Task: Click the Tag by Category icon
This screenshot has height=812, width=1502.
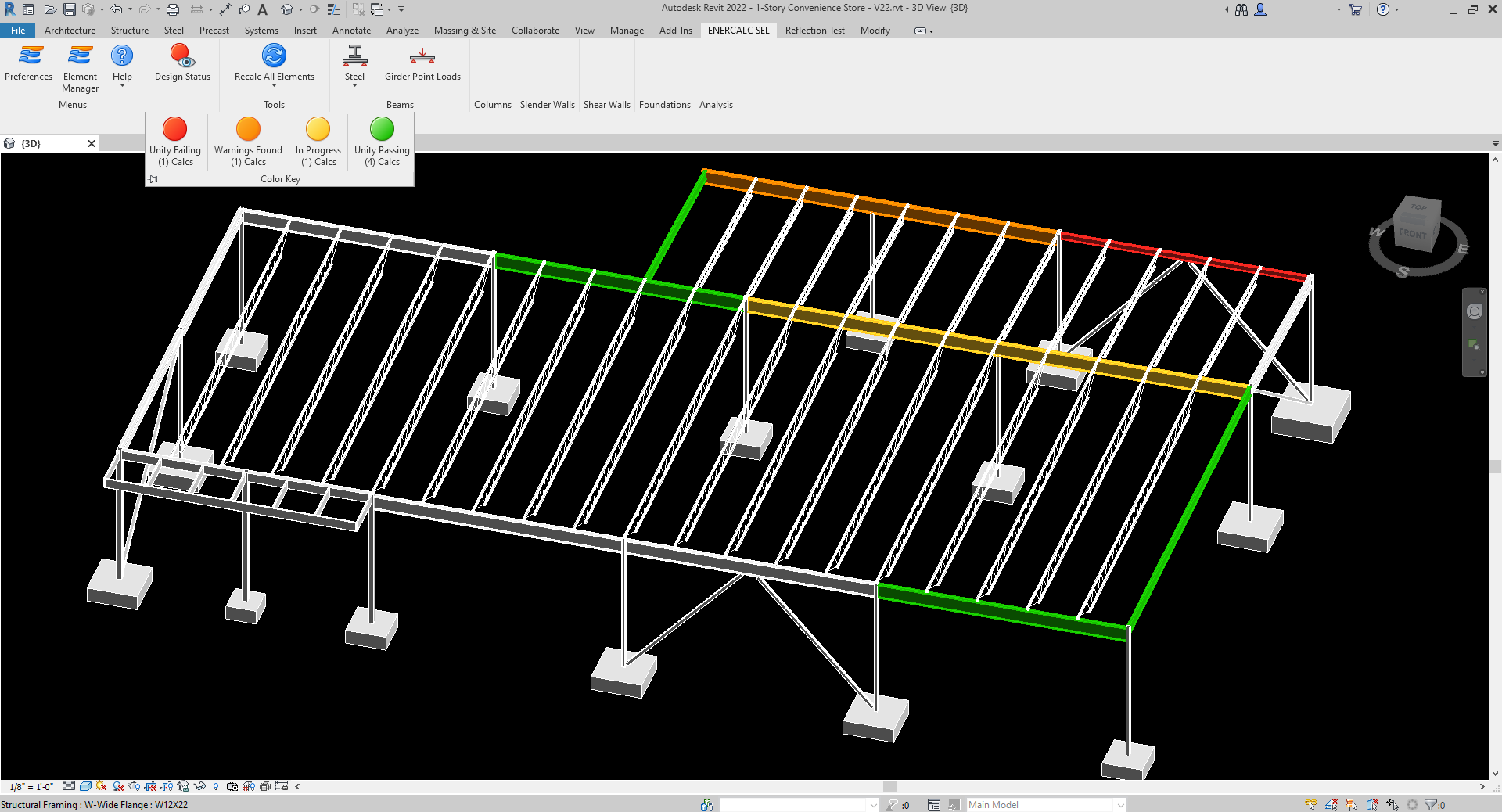Action: (244, 9)
